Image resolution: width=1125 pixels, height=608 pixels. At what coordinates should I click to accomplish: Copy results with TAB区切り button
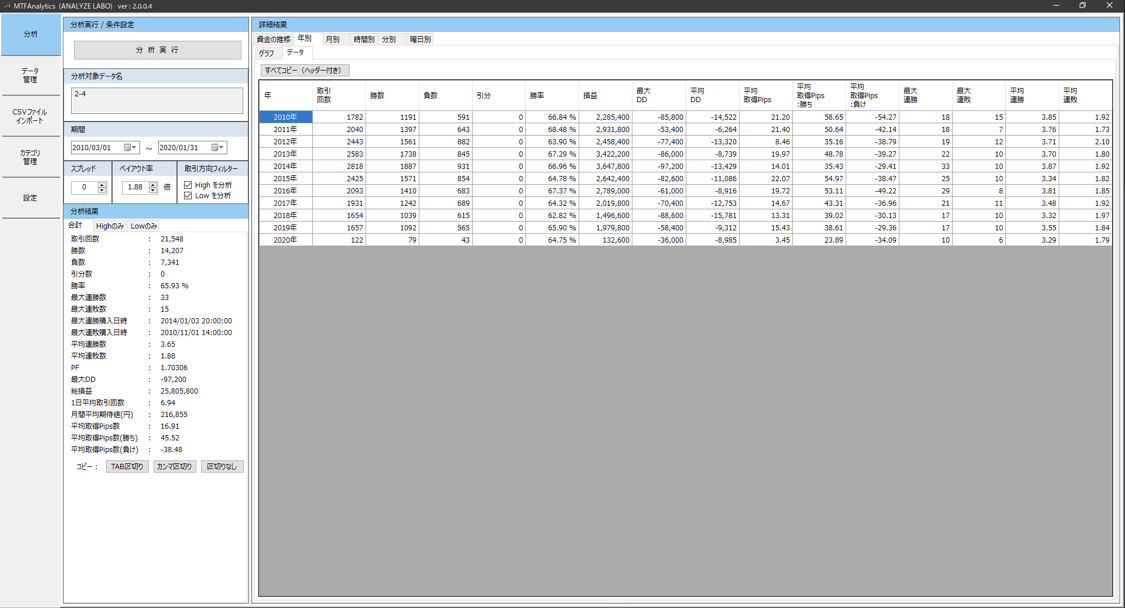pos(127,467)
